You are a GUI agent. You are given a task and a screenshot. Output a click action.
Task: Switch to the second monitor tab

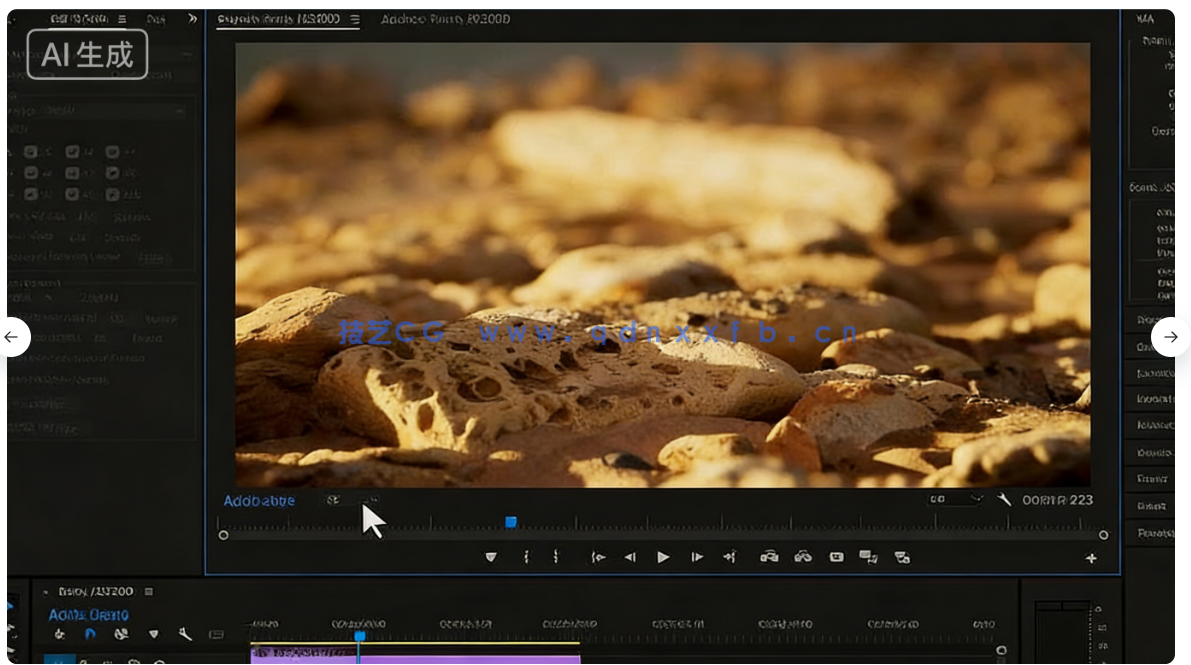click(x=447, y=19)
